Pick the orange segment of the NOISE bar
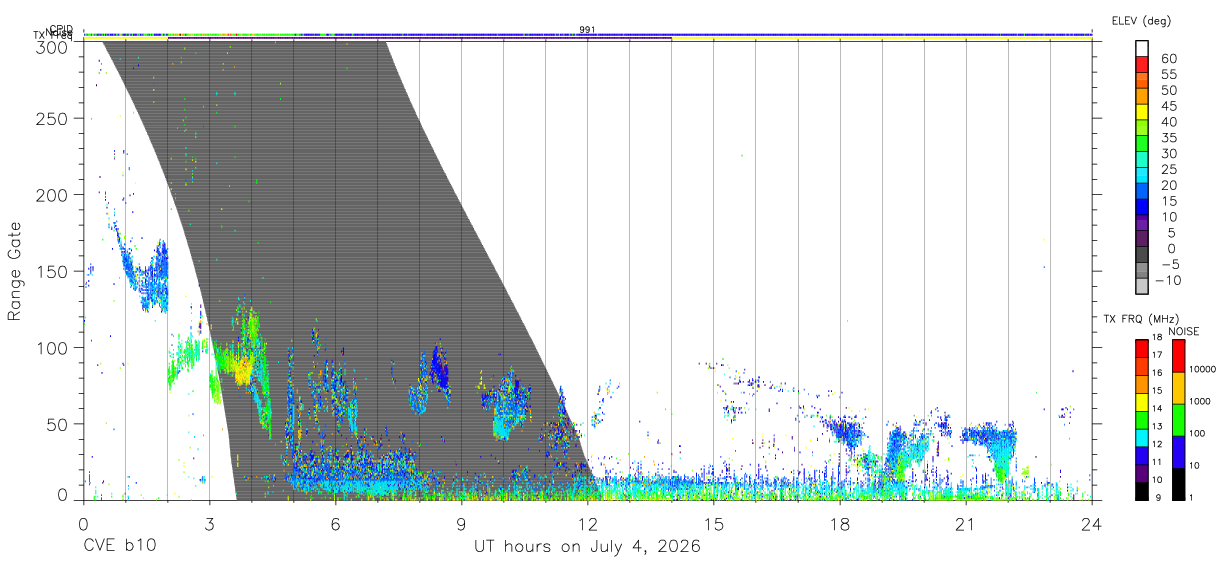1228x567 pixels. (1179, 388)
